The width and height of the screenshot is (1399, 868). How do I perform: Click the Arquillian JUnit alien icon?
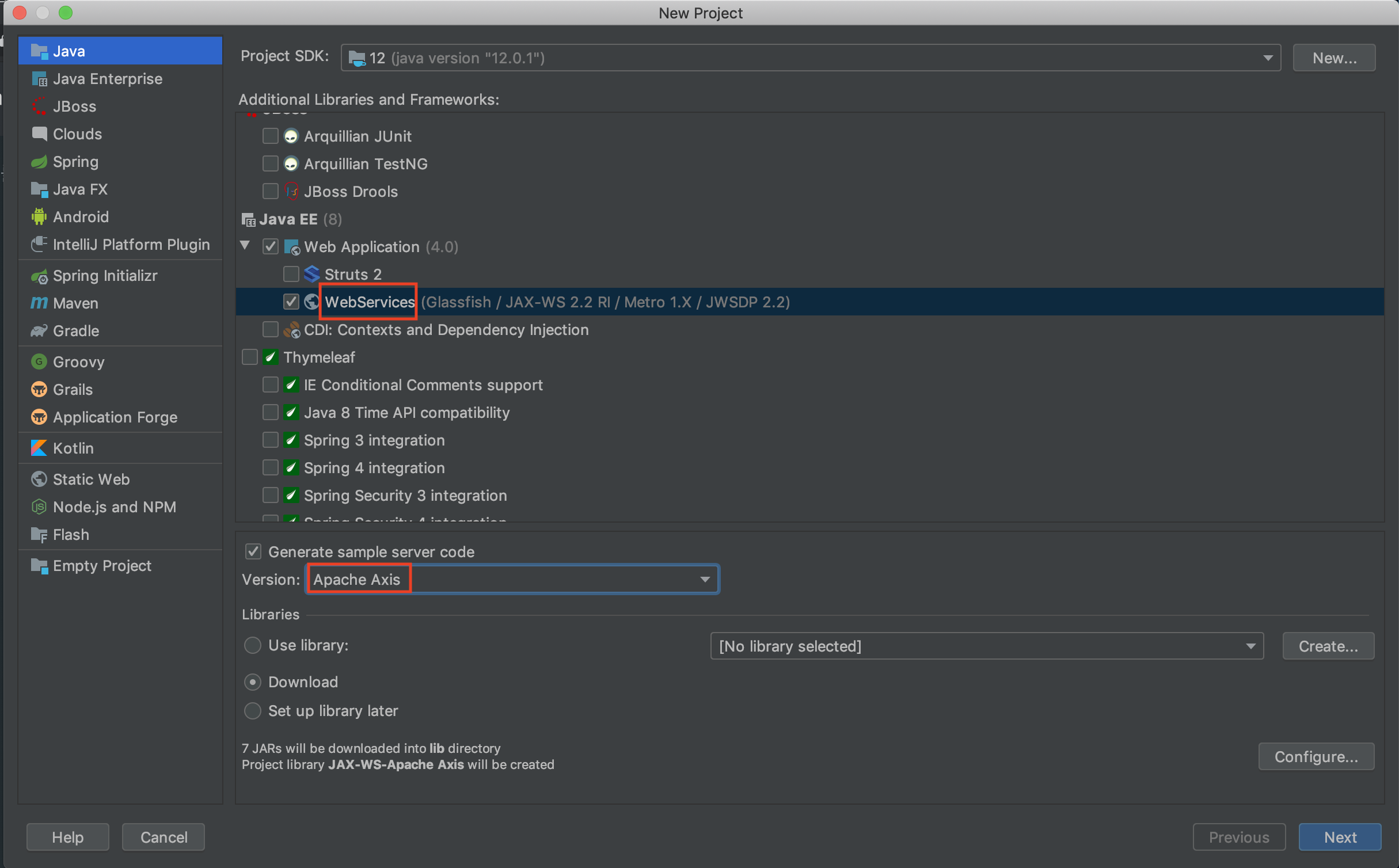tap(291, 136)
